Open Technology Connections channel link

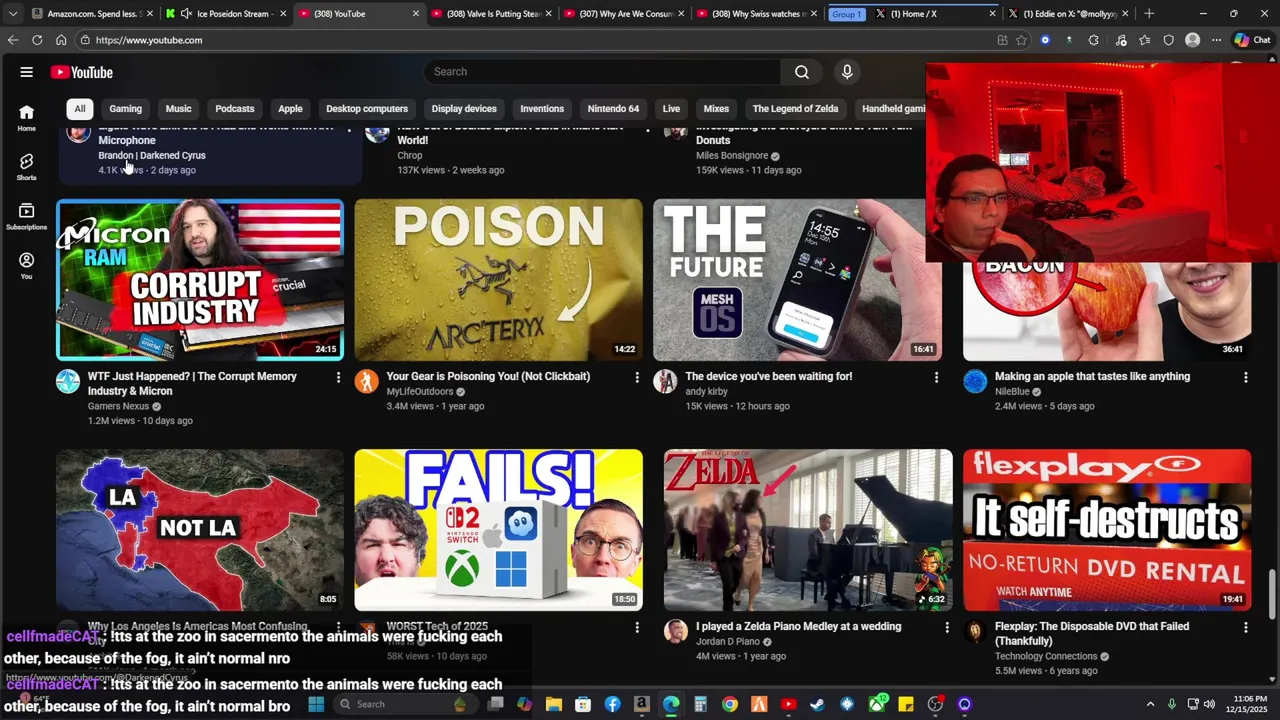pos(1046,656)
